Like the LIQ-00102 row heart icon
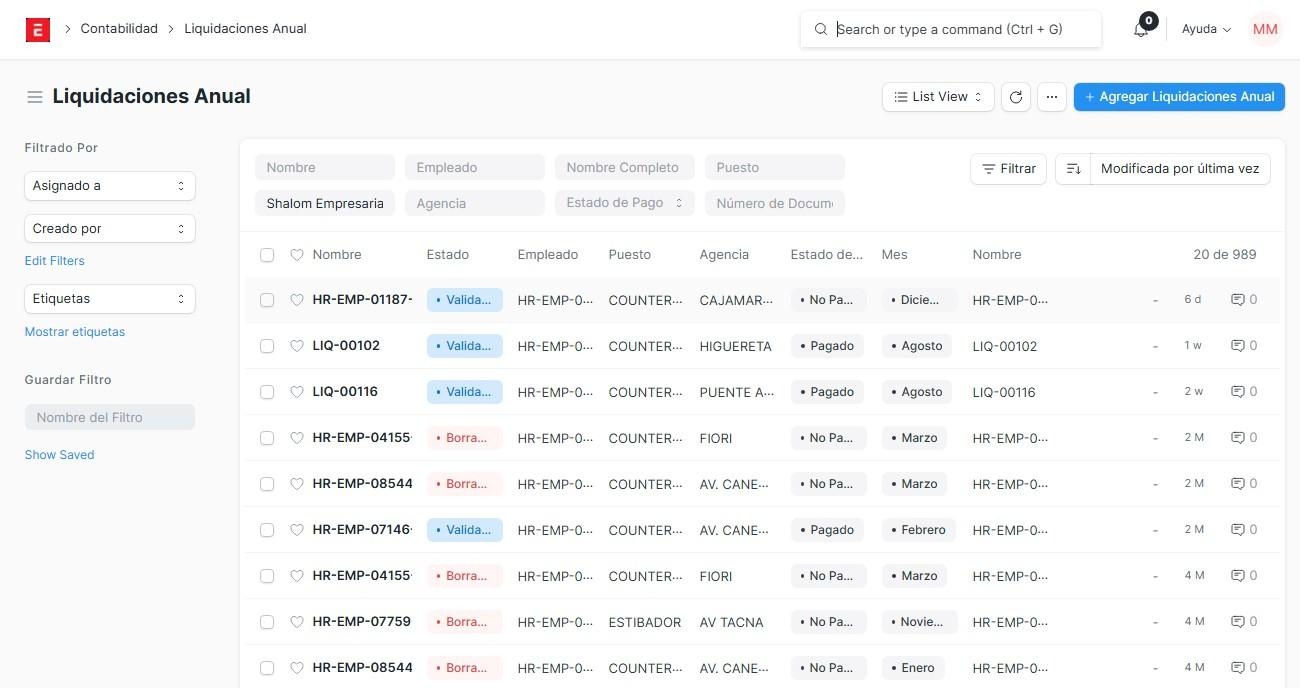This screenshot has height=688, width=1300. [x=296, y=346]
